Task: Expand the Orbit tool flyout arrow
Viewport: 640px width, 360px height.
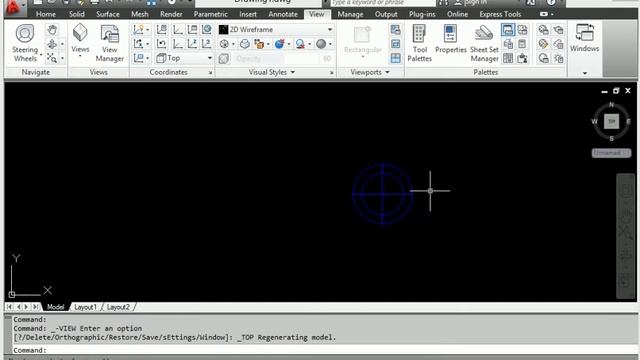Action: click(62, 44)
